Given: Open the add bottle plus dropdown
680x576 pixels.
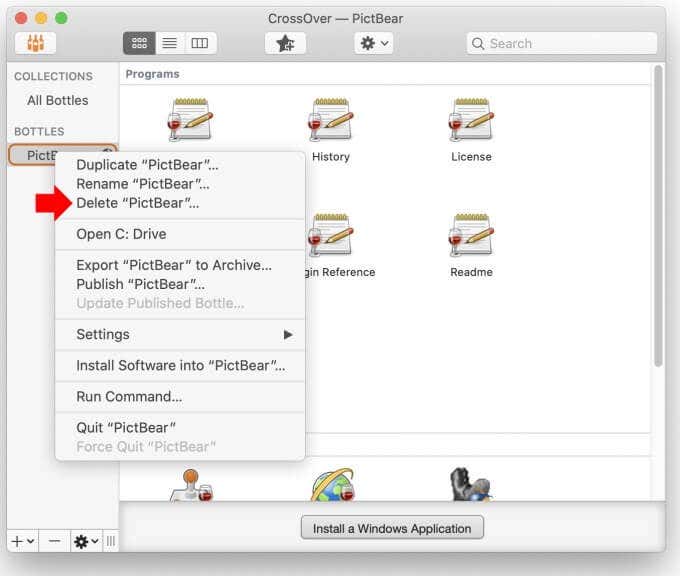Looking at the screenshot, I should 23,541.
